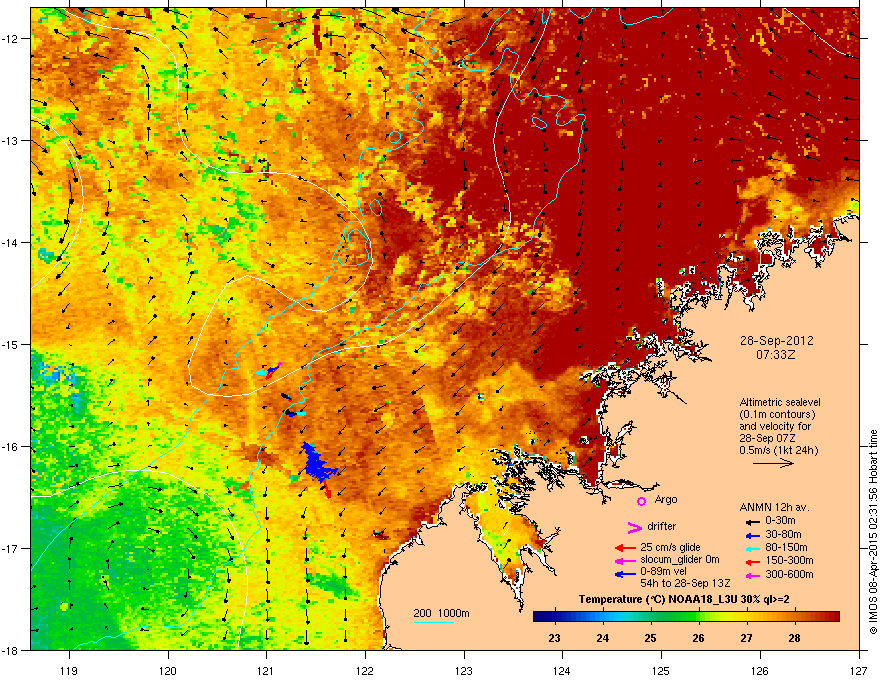This screenshot has width=880, height=680.
Task: Click the colorbar tick value 28
Action: point(794,638)
